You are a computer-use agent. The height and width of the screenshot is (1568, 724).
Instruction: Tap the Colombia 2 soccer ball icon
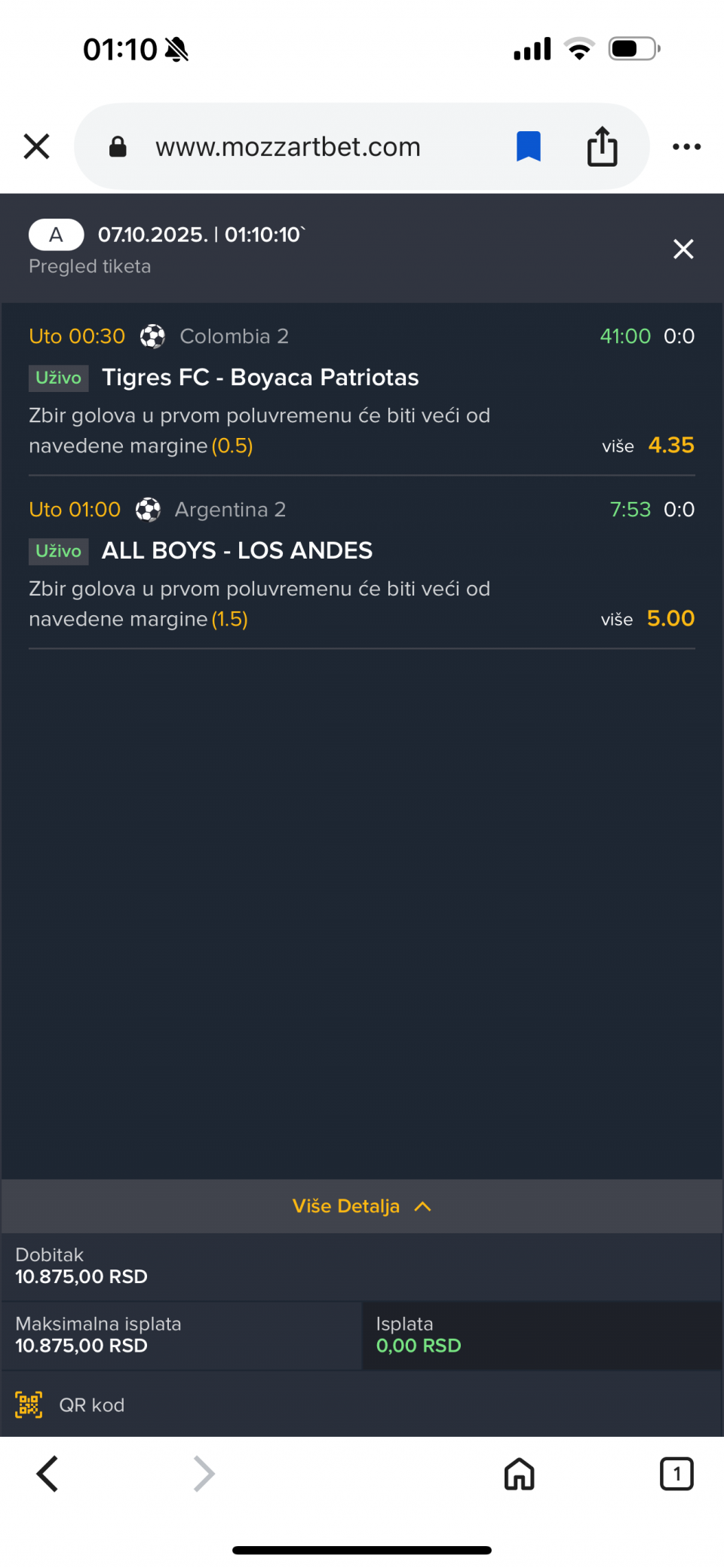tap(152, 336)
